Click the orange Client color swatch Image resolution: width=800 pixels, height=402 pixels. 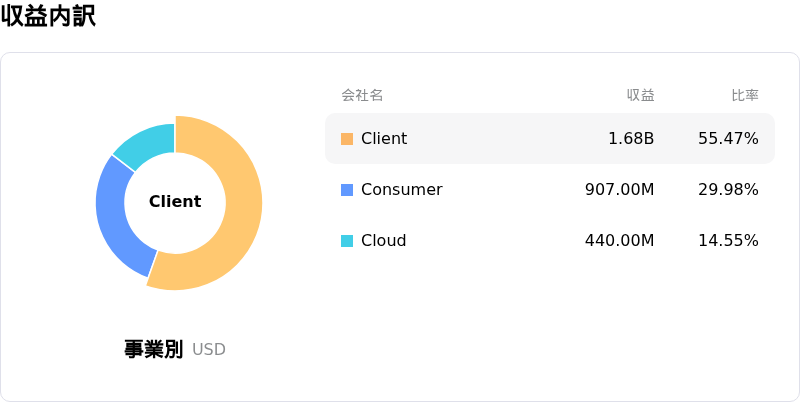point(347,139)
